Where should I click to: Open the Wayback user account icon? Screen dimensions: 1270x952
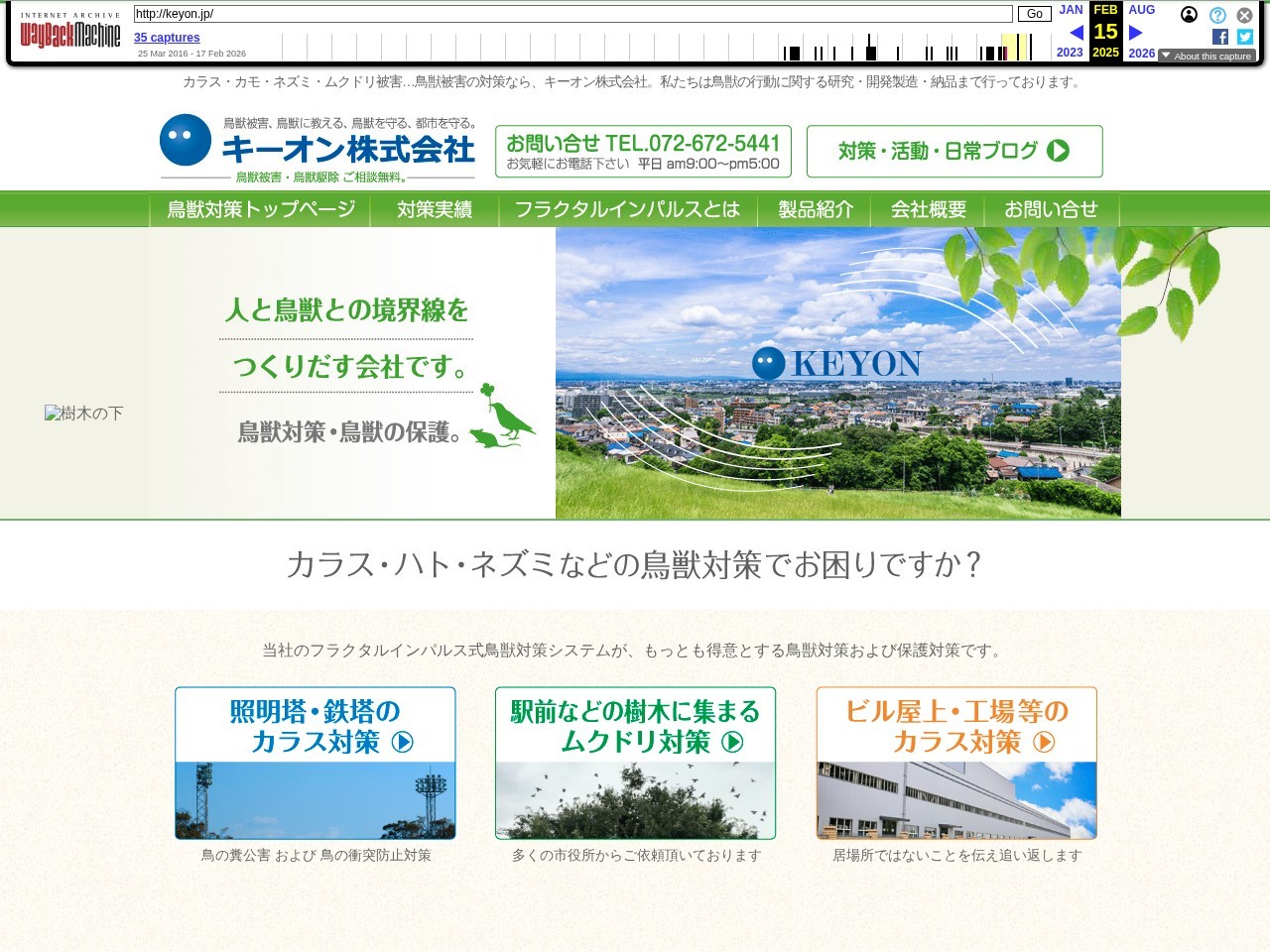tap(1189, 15)
